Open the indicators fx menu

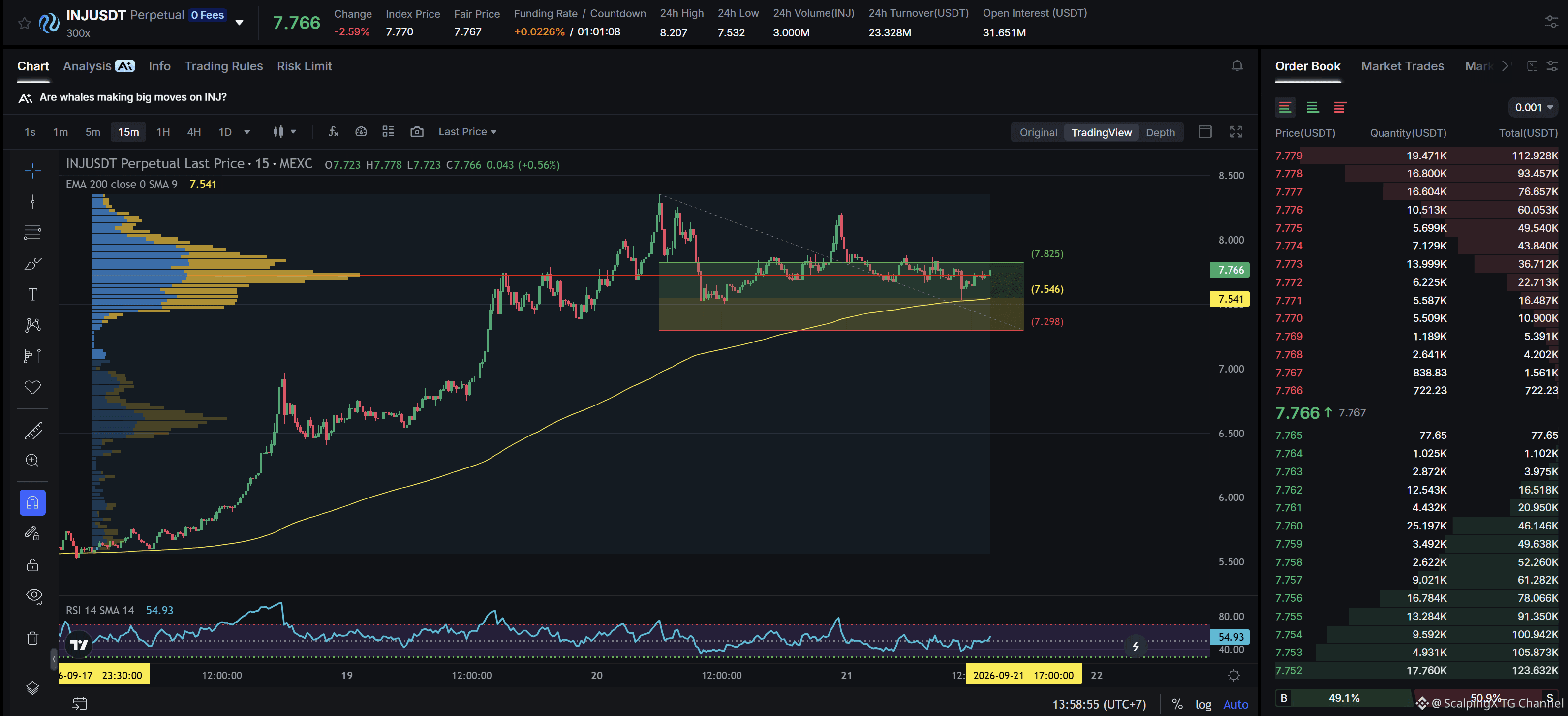[x=333, y=131]
